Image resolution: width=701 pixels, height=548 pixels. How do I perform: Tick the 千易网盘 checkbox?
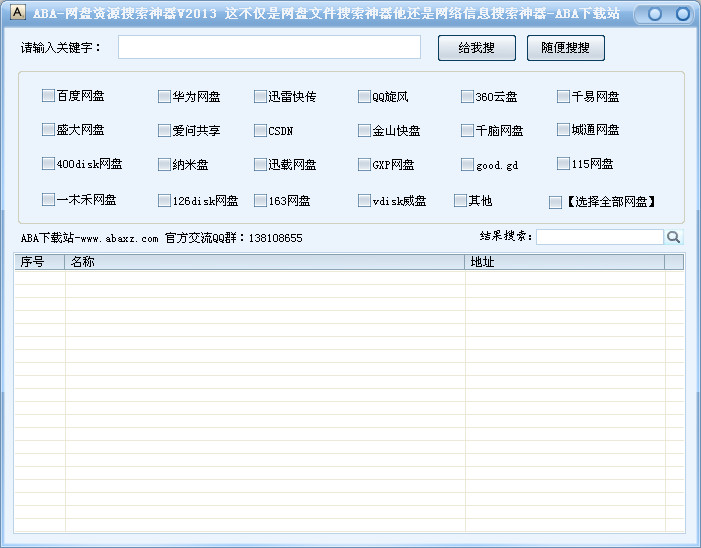tap(563, 97)
